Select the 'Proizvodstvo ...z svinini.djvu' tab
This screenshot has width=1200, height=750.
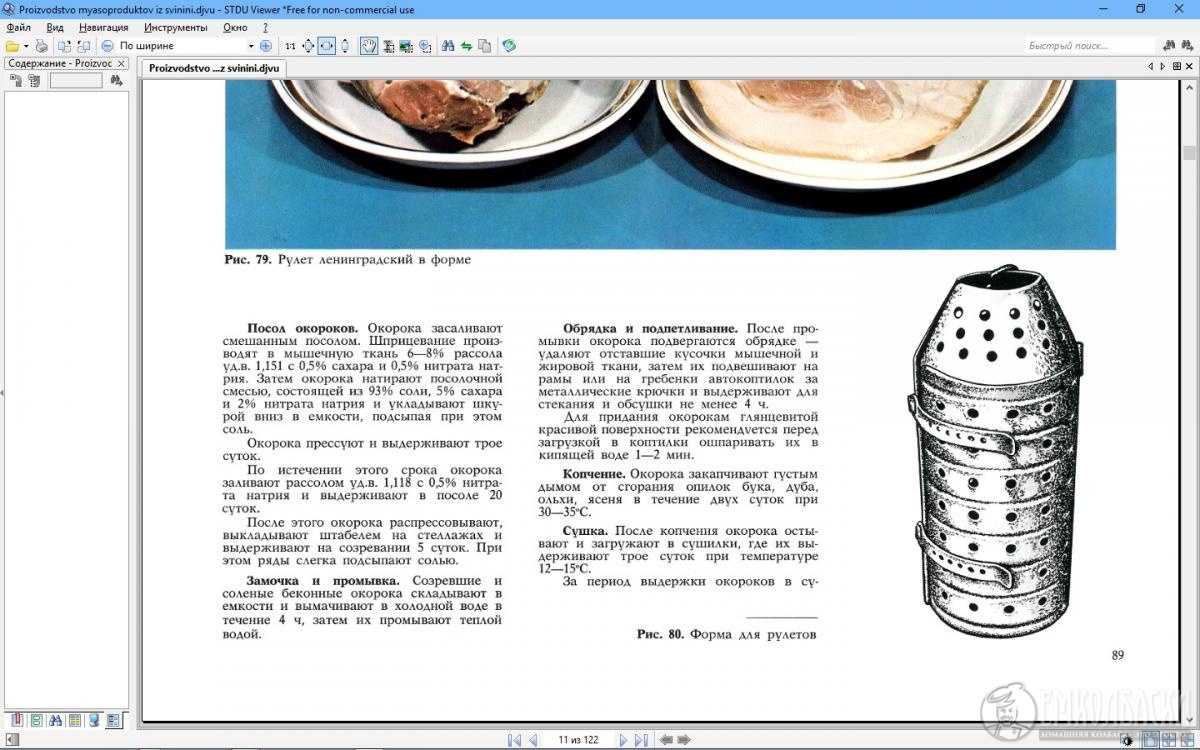[x=214, y=68]
